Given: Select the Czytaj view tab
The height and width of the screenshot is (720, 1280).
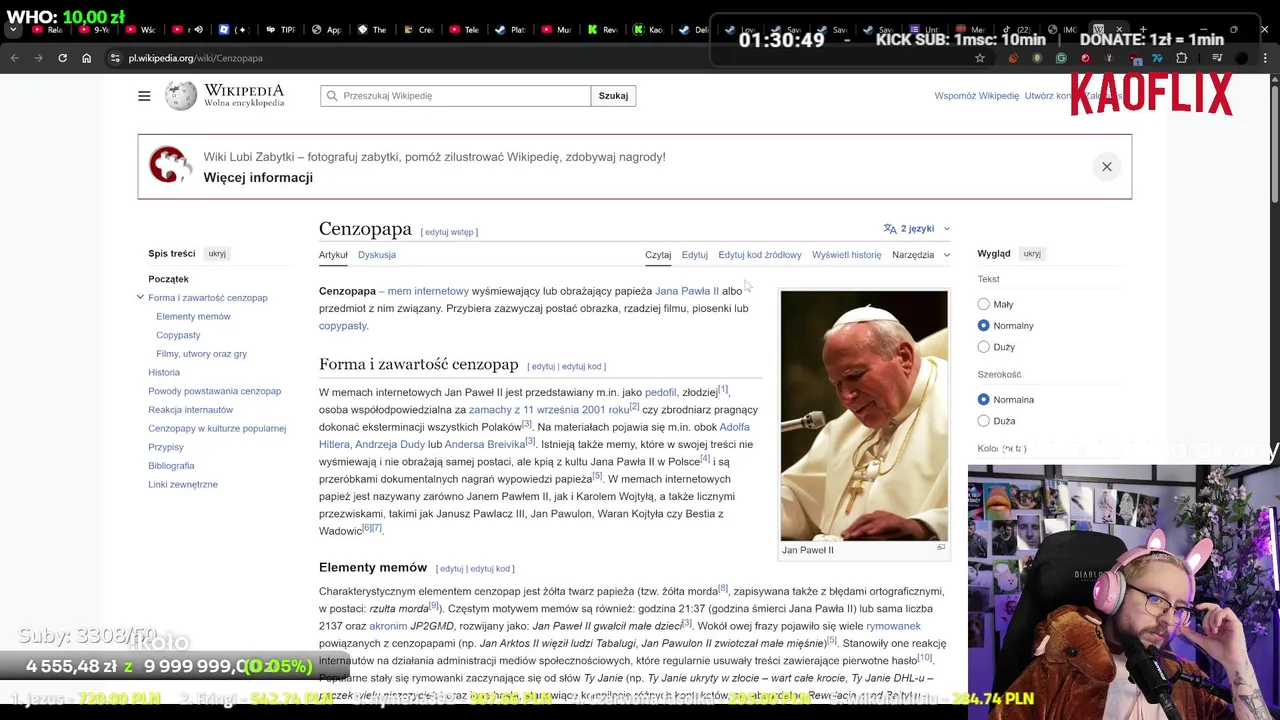Looking at the screenshot, I should tap(658, 255).
